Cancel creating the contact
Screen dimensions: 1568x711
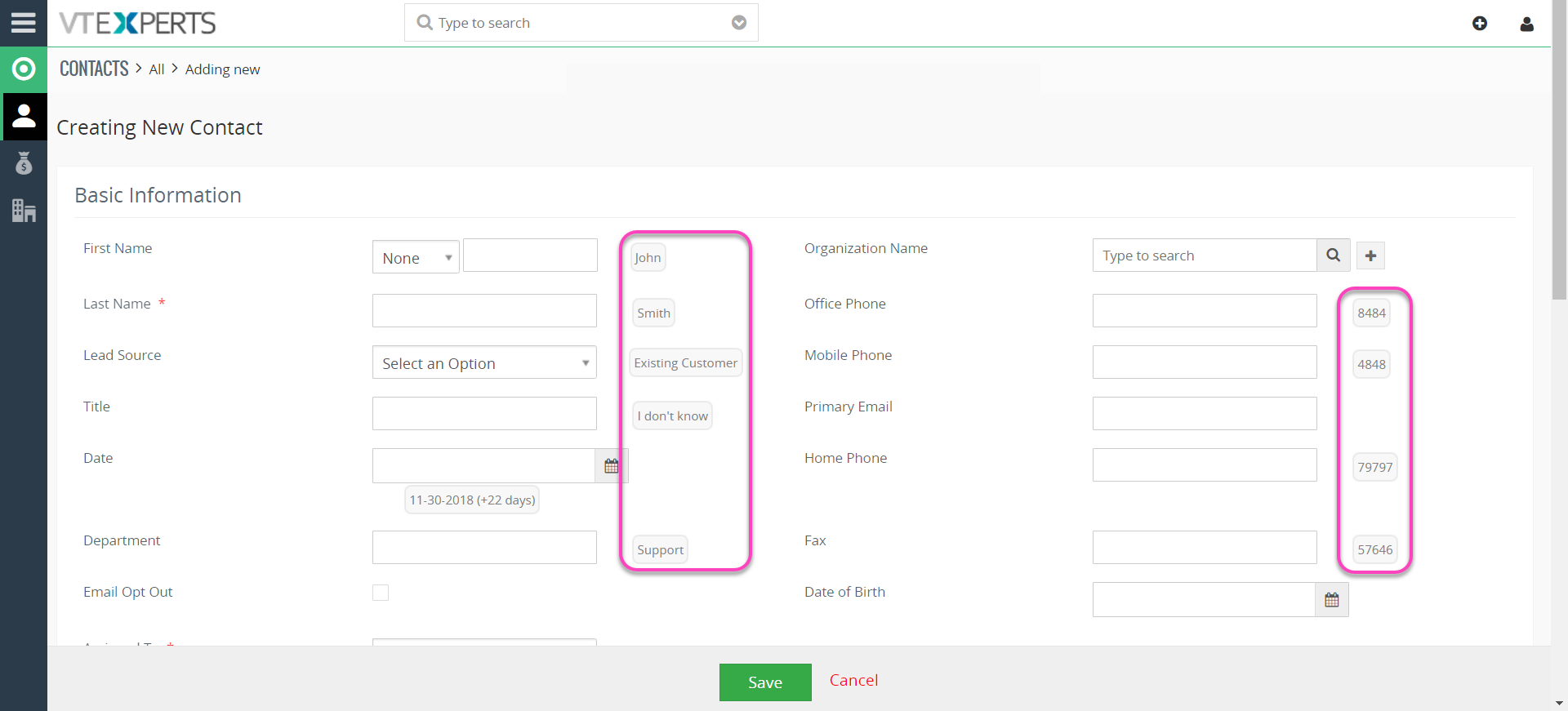coord(853,681)
